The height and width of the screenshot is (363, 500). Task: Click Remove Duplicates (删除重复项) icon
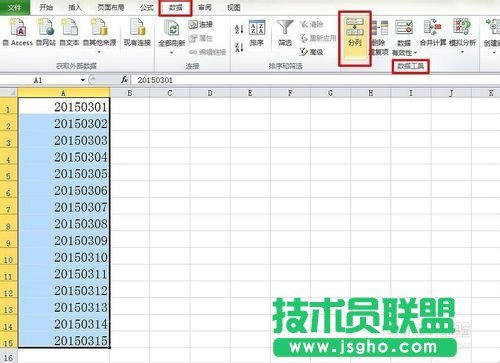pyautogui.click(x=380, y=37)
